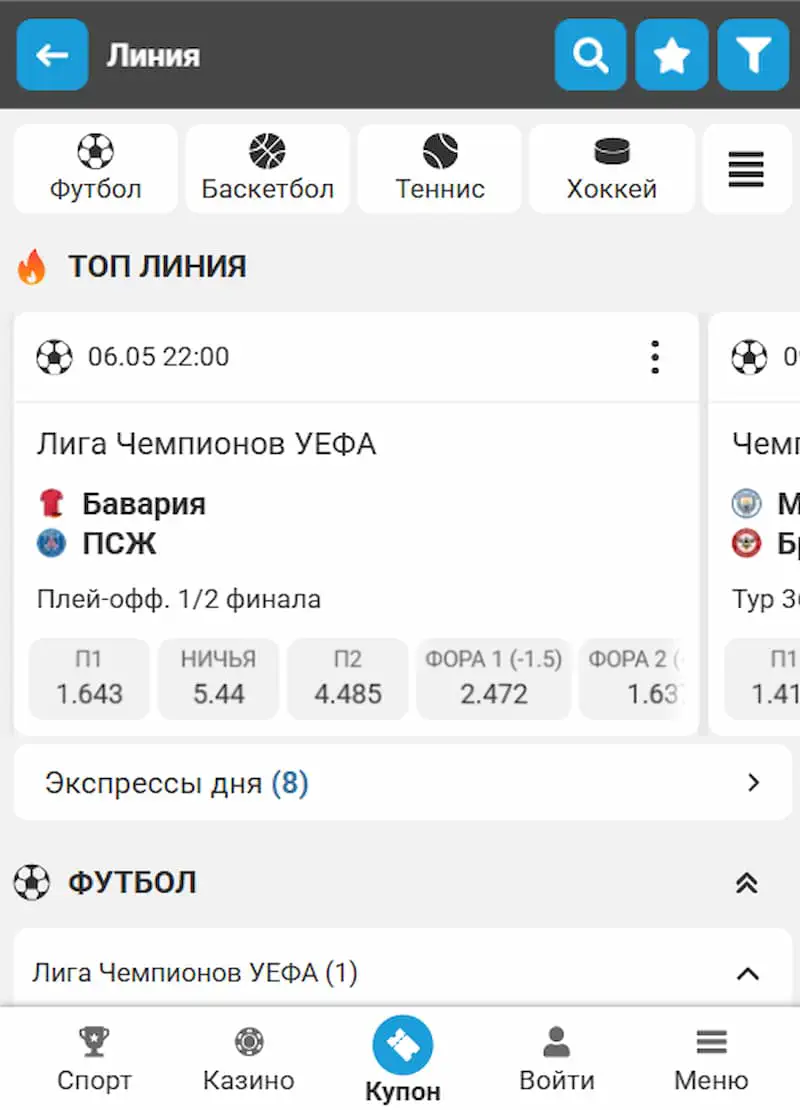The width and height of the screenshot is (800, 1110).
Task: Choose the Хоккей category
Action: 612,168
